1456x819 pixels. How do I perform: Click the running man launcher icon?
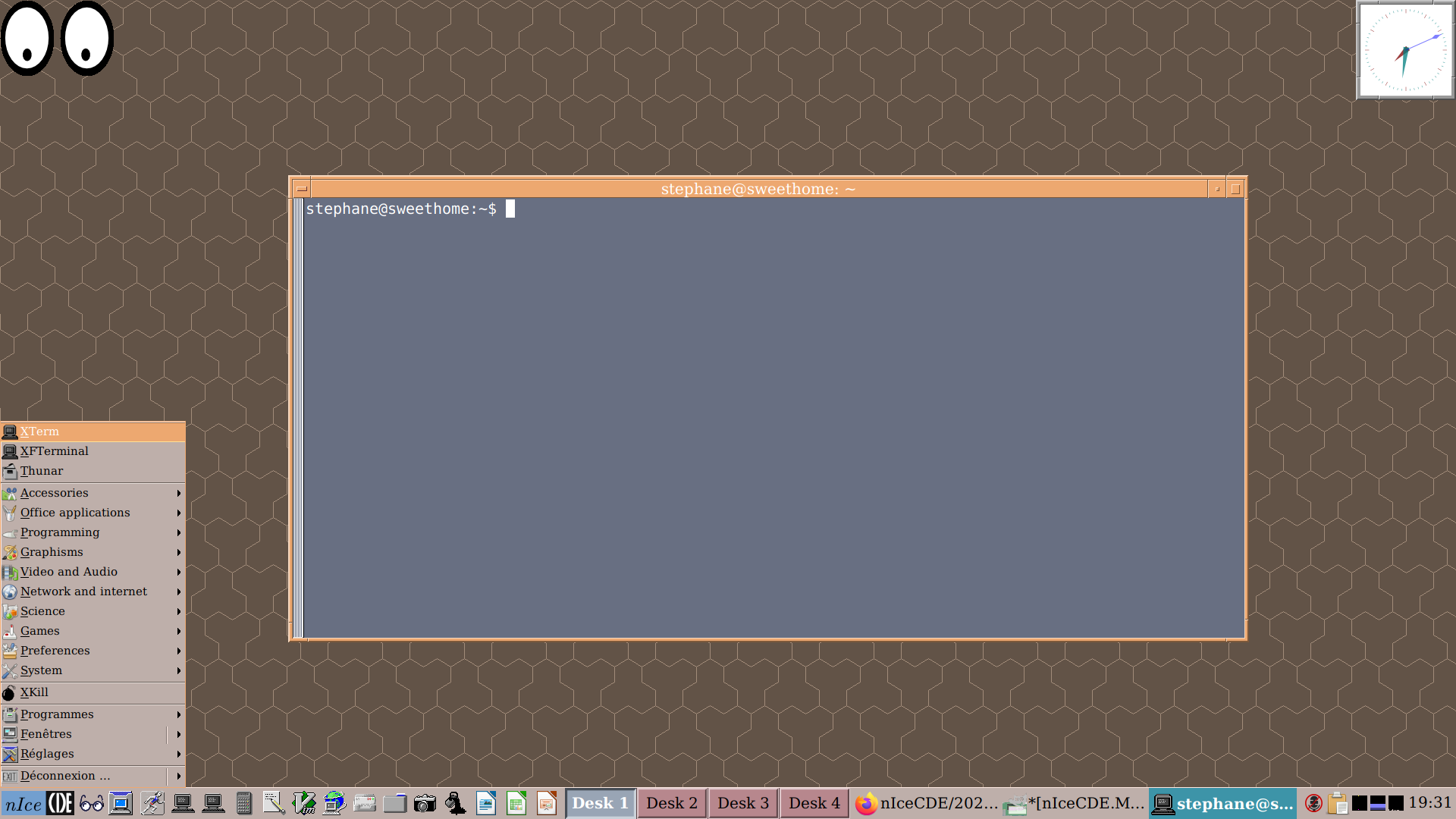point(152,803)
